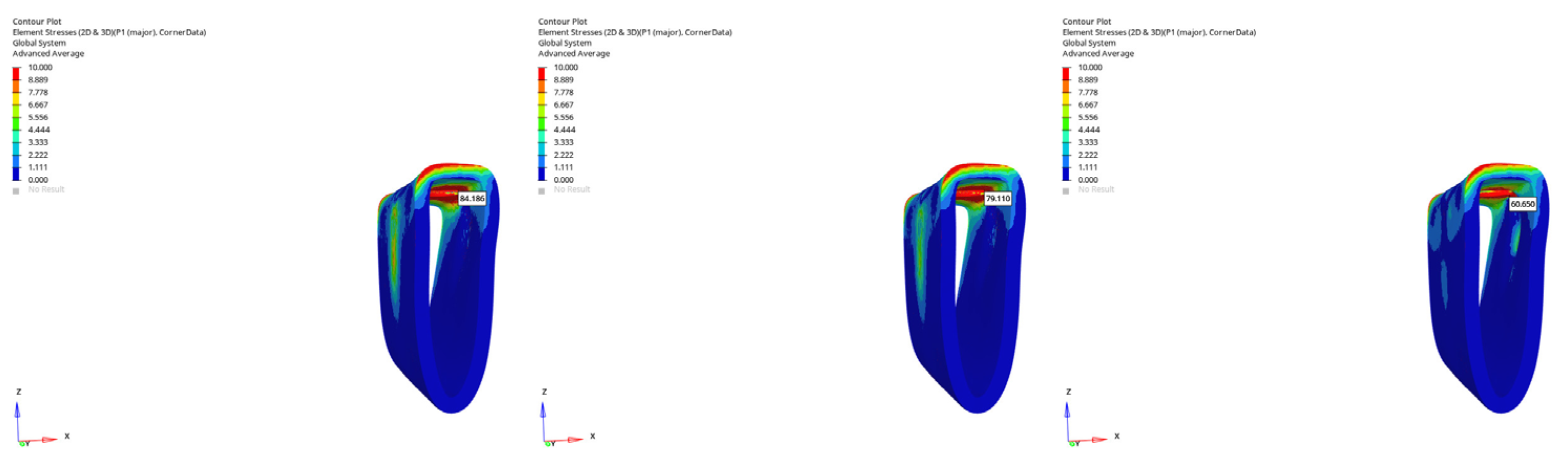Click the red top band of left legend
This screenshot has height=460, width=1568.
point(16,73)
